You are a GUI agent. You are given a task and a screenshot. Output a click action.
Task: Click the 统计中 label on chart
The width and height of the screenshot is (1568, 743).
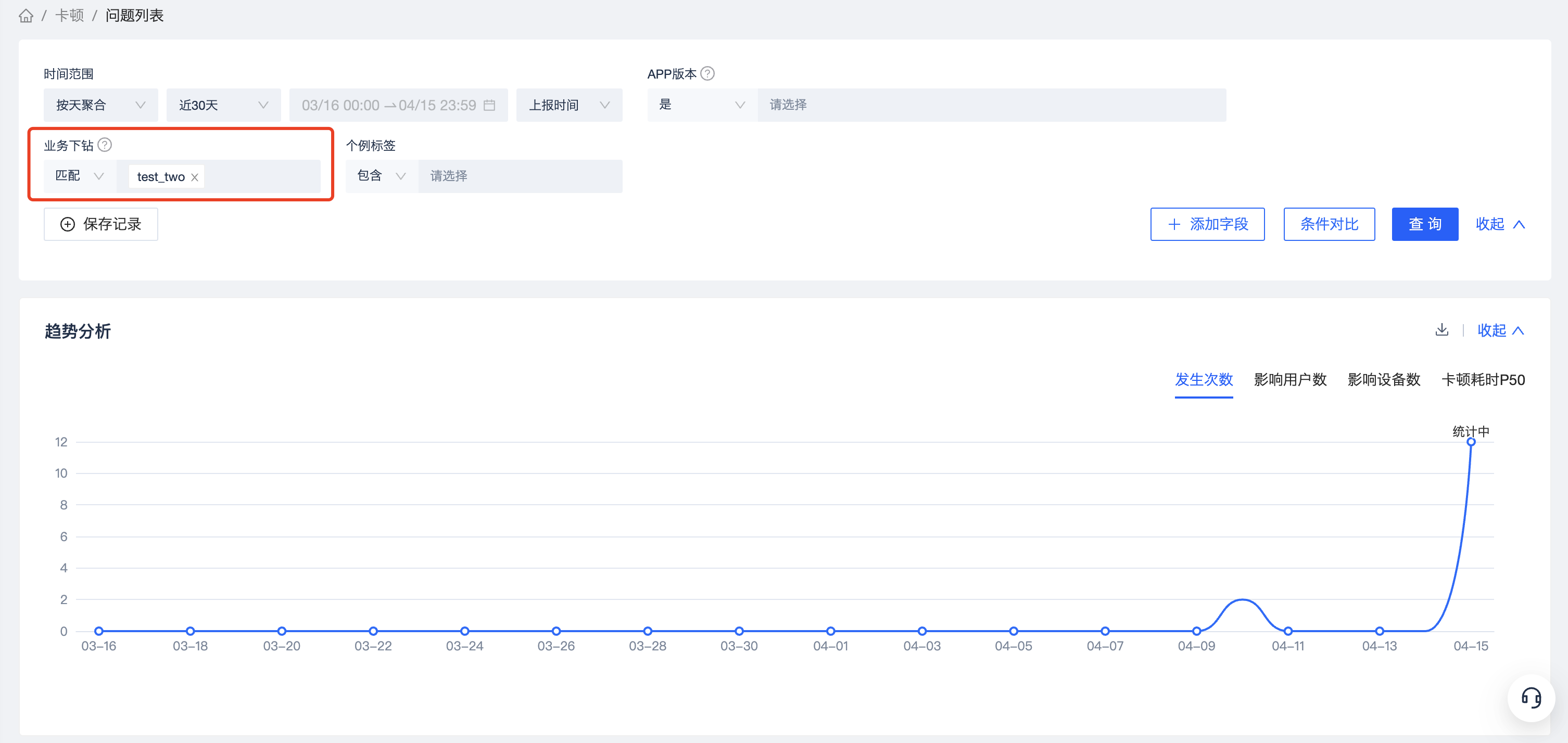pos(1471,431)
